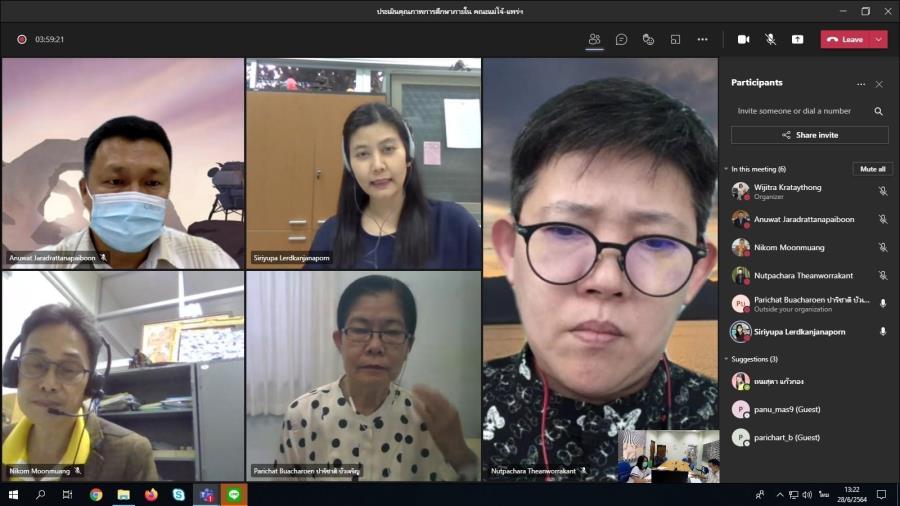Toggle the show participants button
Viewport: 900px width, 506px height.
pyautogui.click(x=594, y=39)
